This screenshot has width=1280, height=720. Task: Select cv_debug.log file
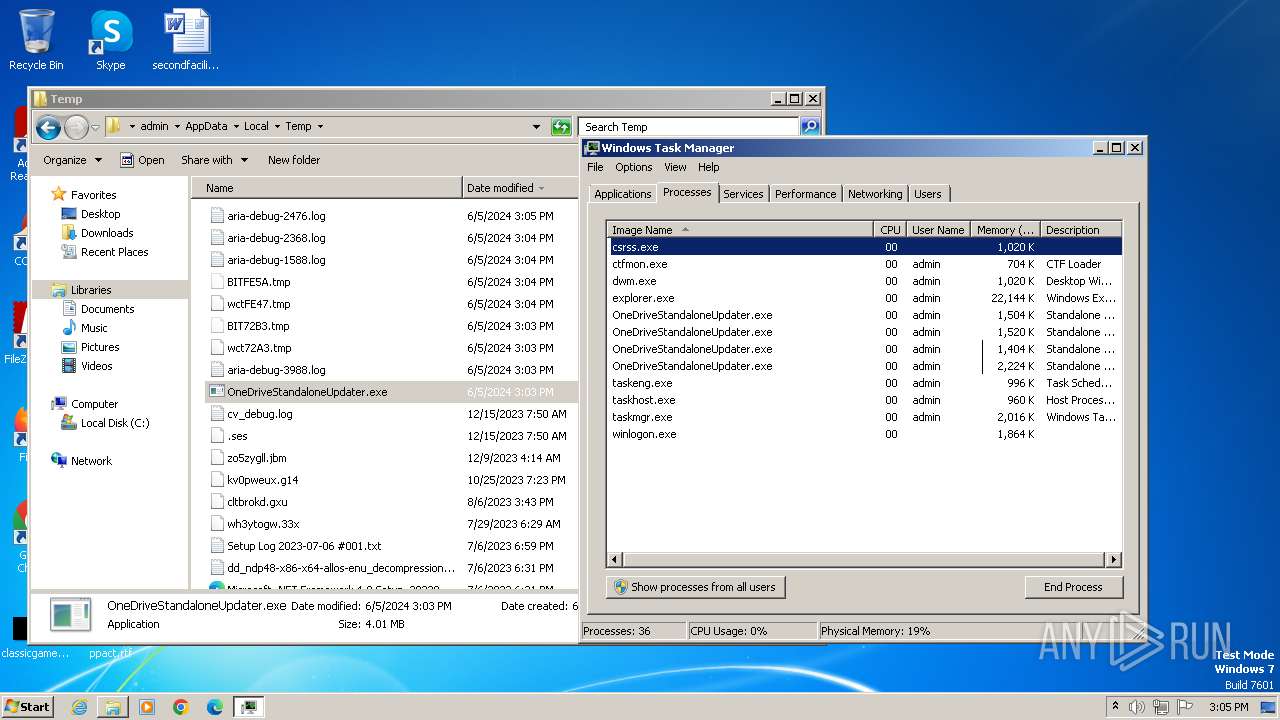point(259,414)
